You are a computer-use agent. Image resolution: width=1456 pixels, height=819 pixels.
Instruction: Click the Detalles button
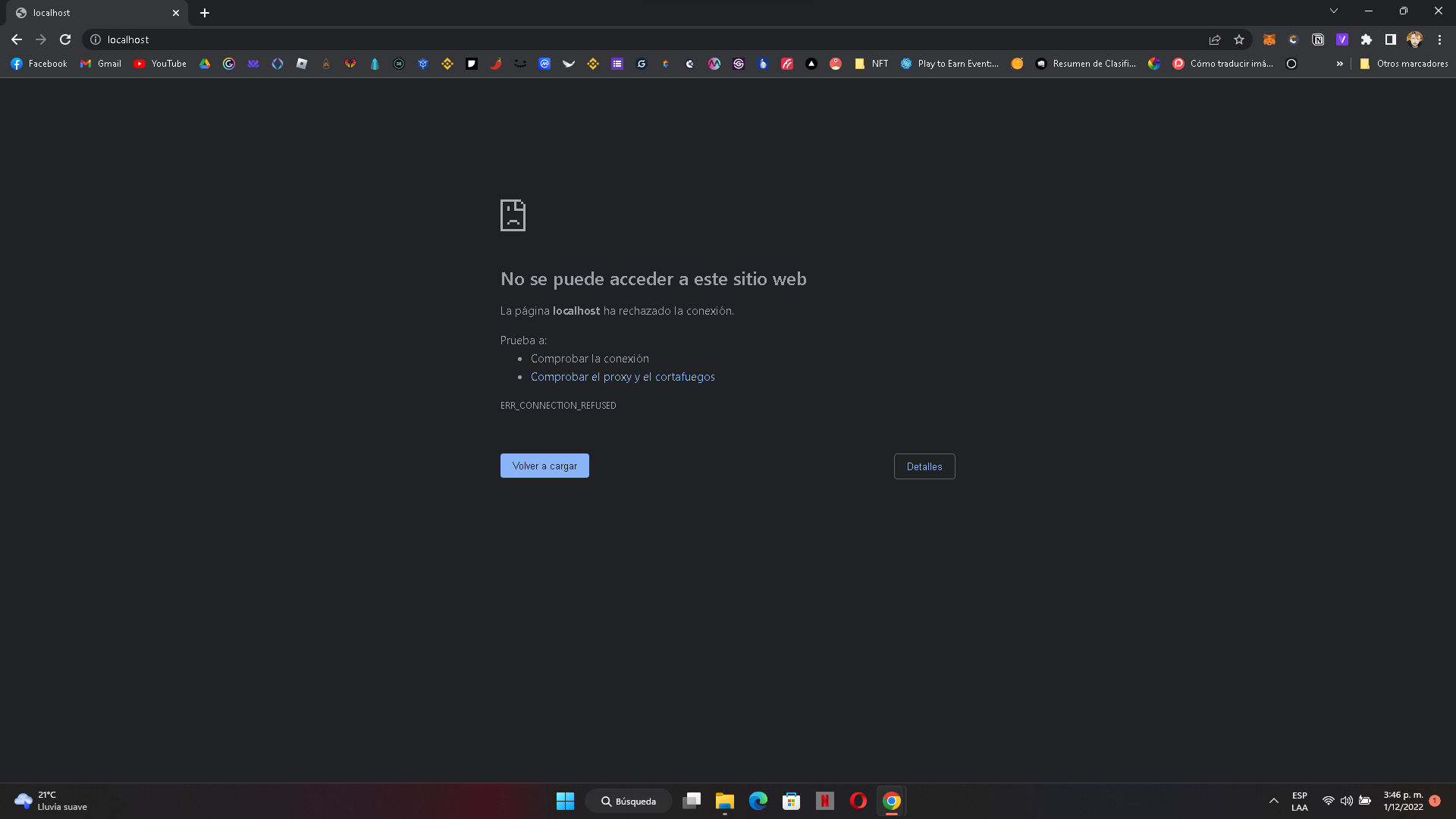924,466
